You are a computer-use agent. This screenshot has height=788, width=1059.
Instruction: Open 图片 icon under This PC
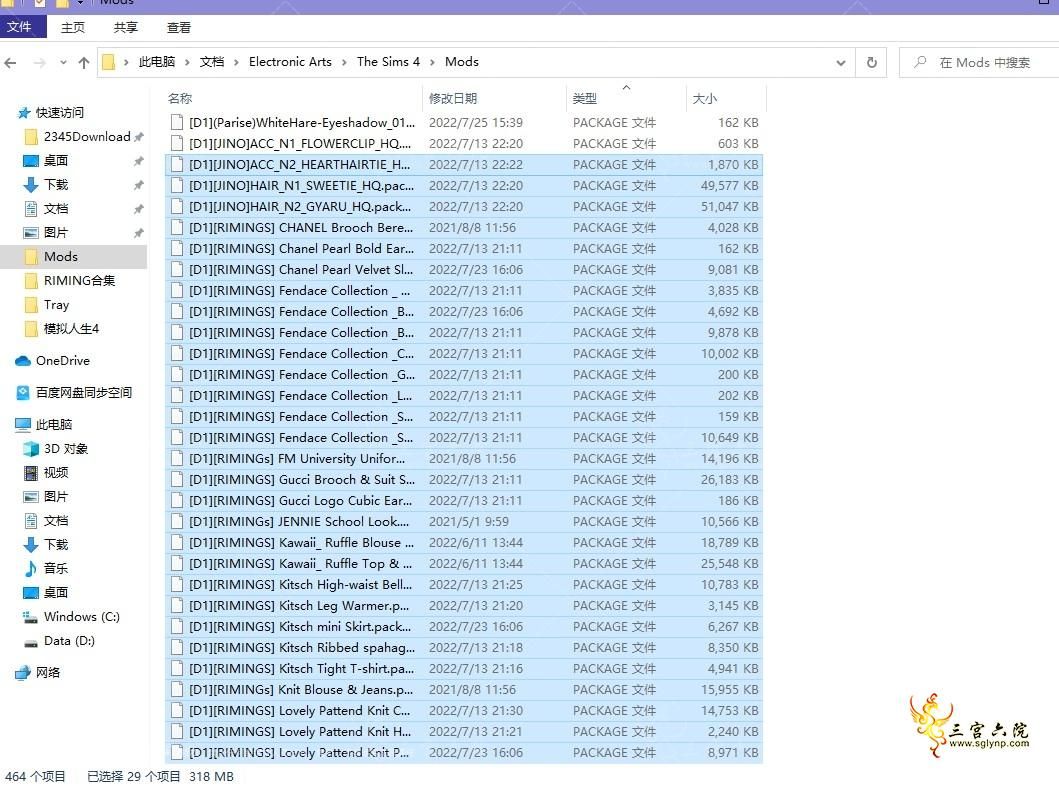point(30,497)
